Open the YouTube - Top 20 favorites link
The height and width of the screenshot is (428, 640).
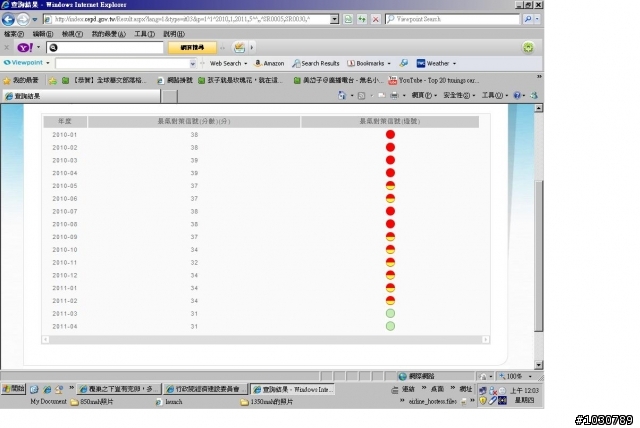(433, 80)
